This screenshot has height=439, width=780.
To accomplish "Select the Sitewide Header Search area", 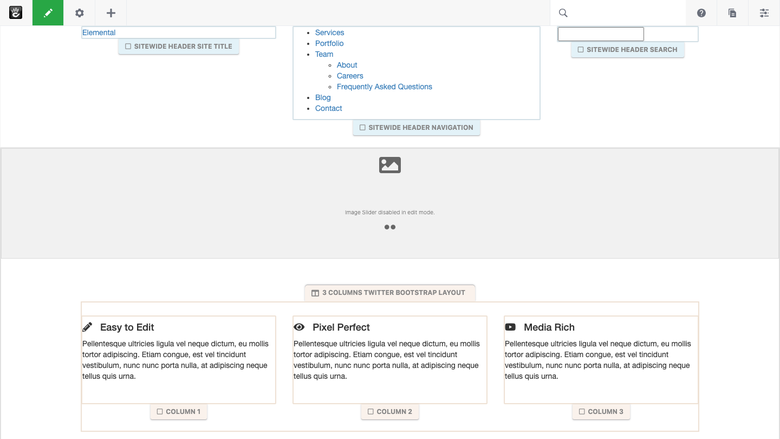I will (627, 50).
